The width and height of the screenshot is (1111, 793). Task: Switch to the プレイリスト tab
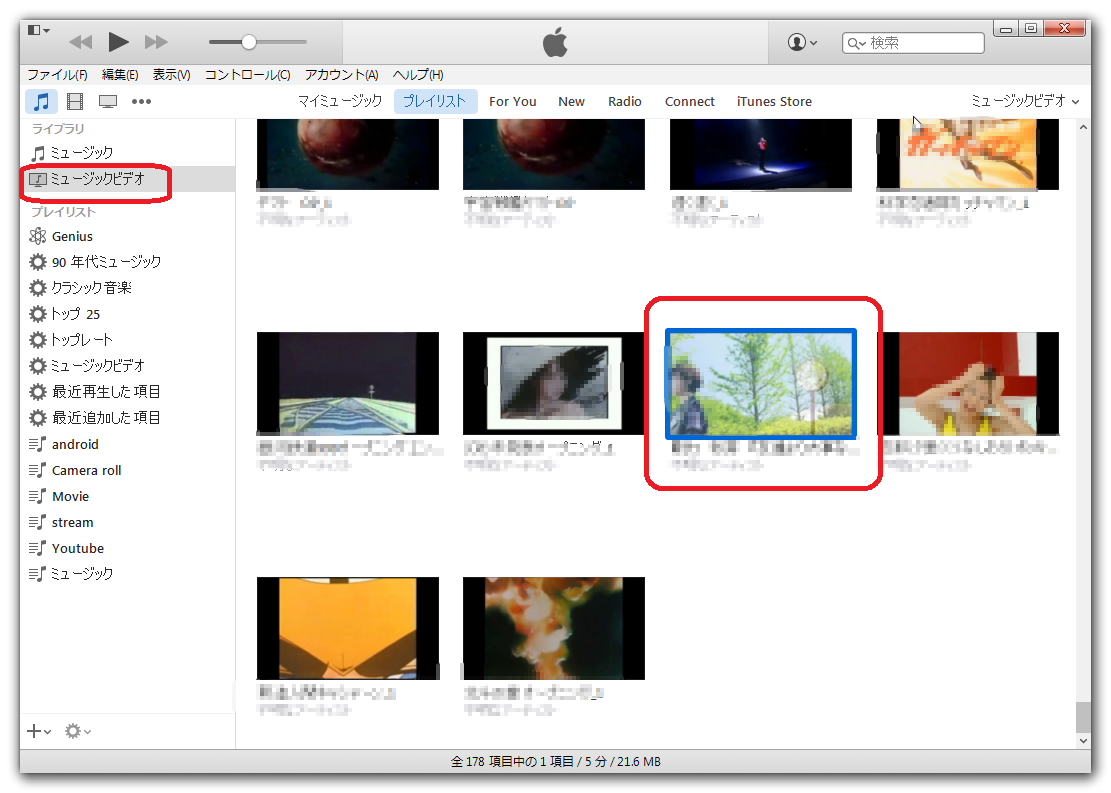435,101
